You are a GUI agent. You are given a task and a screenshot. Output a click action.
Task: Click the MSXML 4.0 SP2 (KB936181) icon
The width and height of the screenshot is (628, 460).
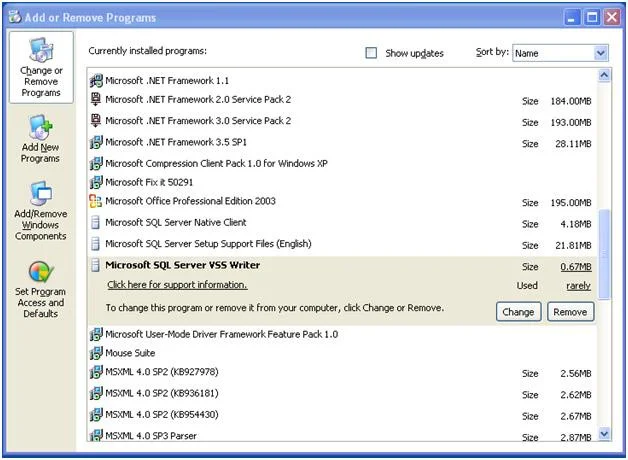96,393
